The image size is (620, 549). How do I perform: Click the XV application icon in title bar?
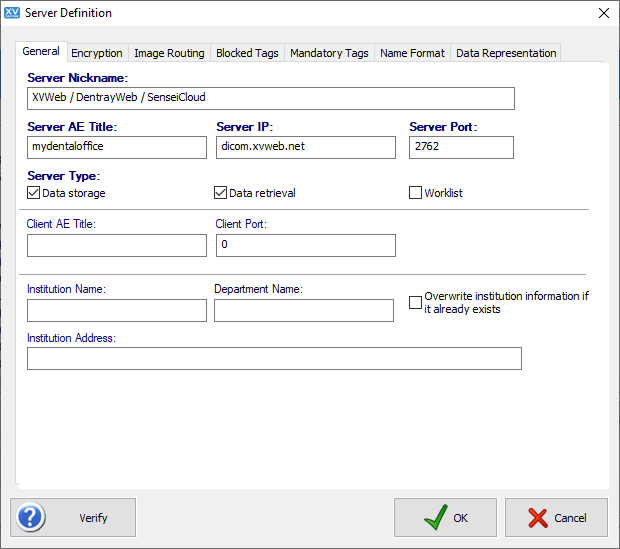(11, 13)
